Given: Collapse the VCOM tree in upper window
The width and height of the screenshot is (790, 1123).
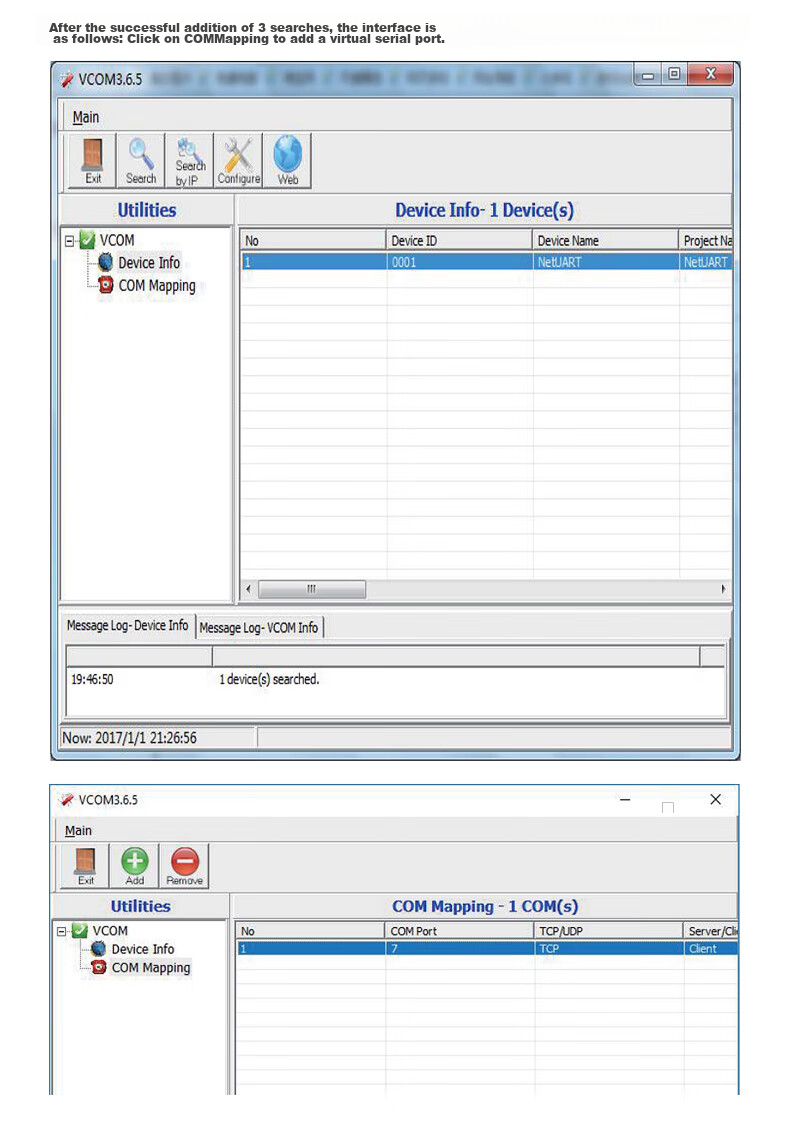Looking at the screenshot, I should 69,241.
